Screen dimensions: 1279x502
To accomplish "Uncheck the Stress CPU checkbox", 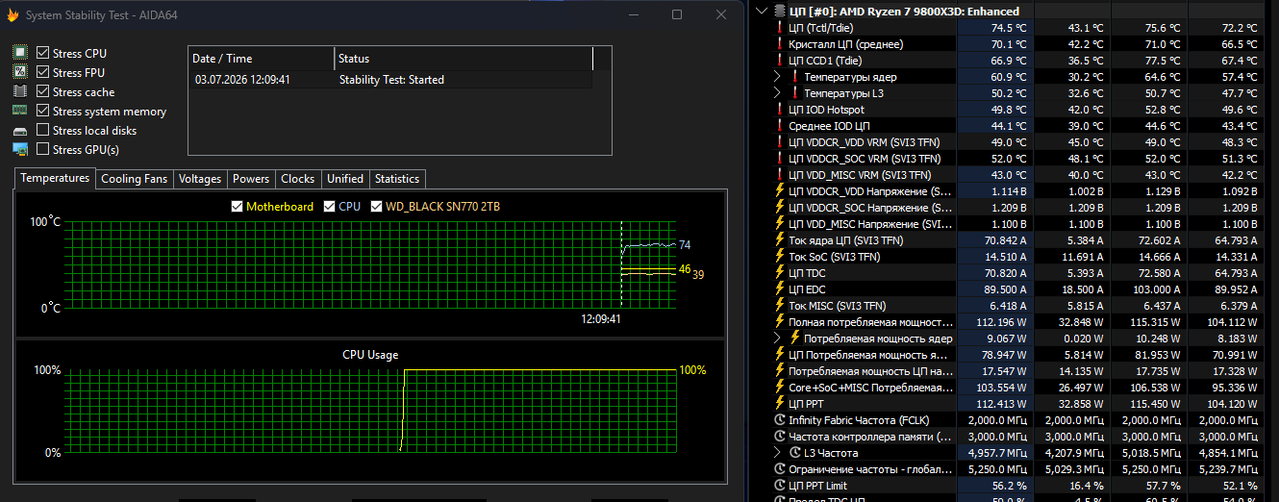I will coord(42,53).
